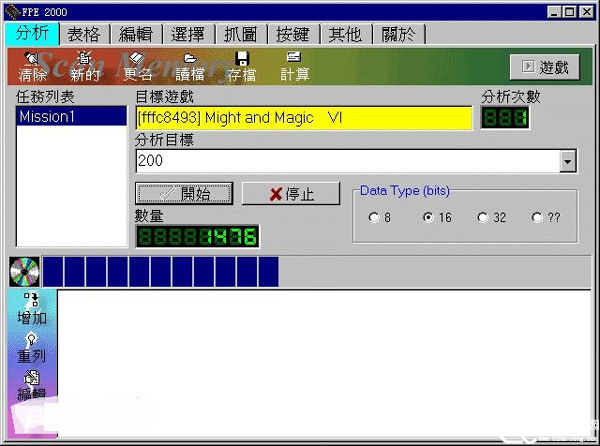Click the 停止 (Stop) button

pyautogui.click(x=291, y=194)
